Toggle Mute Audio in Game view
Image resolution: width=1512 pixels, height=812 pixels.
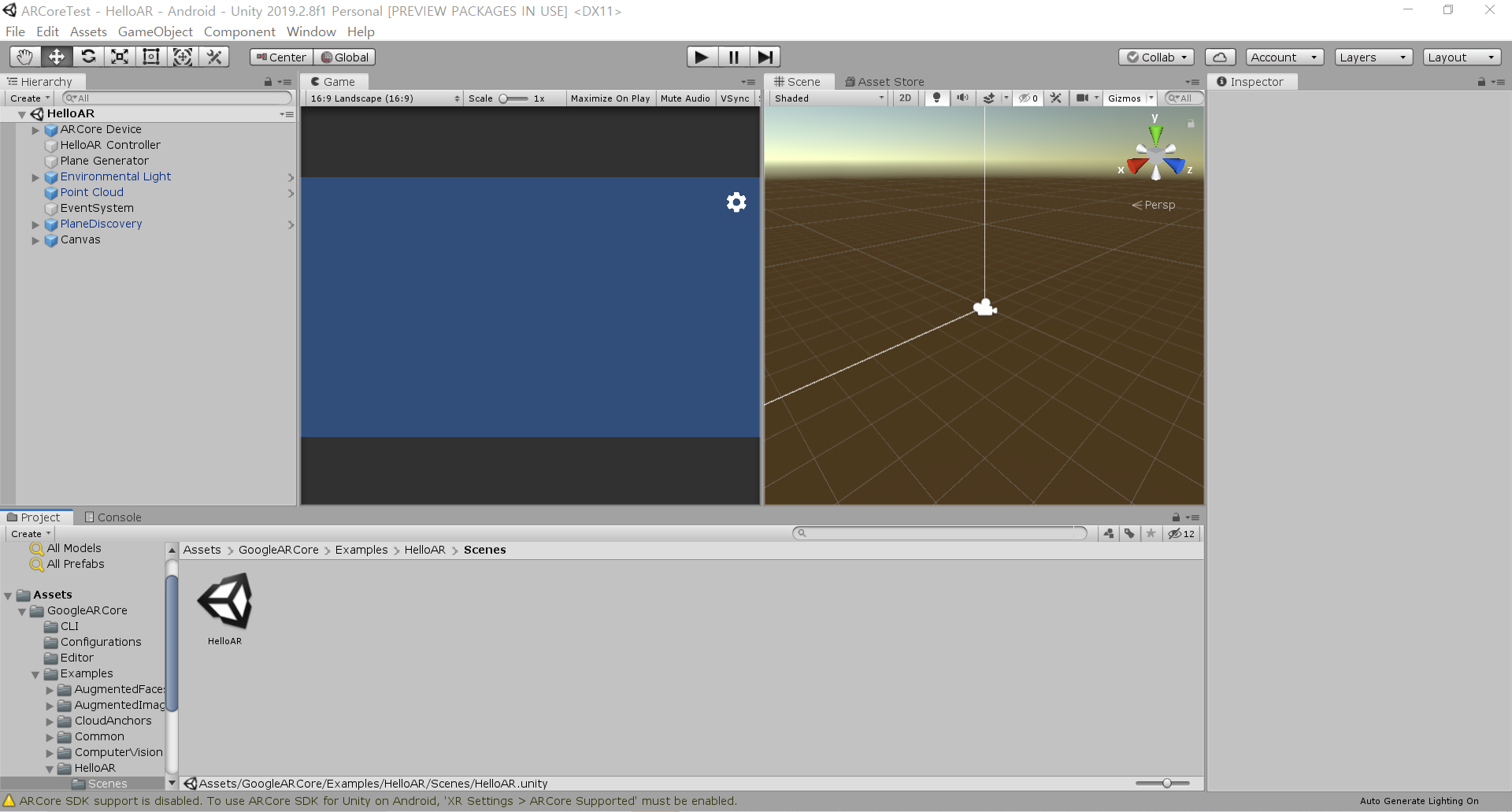pos(685,98)
